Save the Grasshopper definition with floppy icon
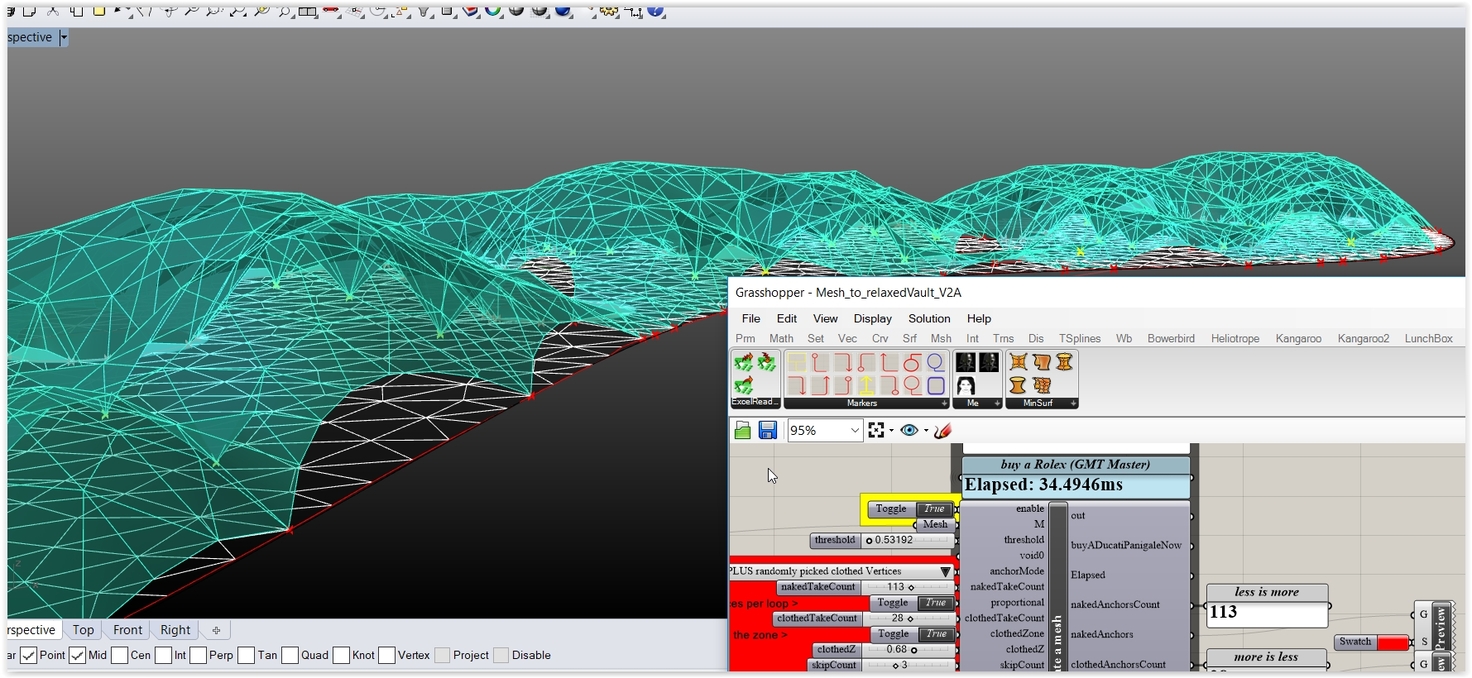The image size is (1472, 678). (x=768, y=430)
